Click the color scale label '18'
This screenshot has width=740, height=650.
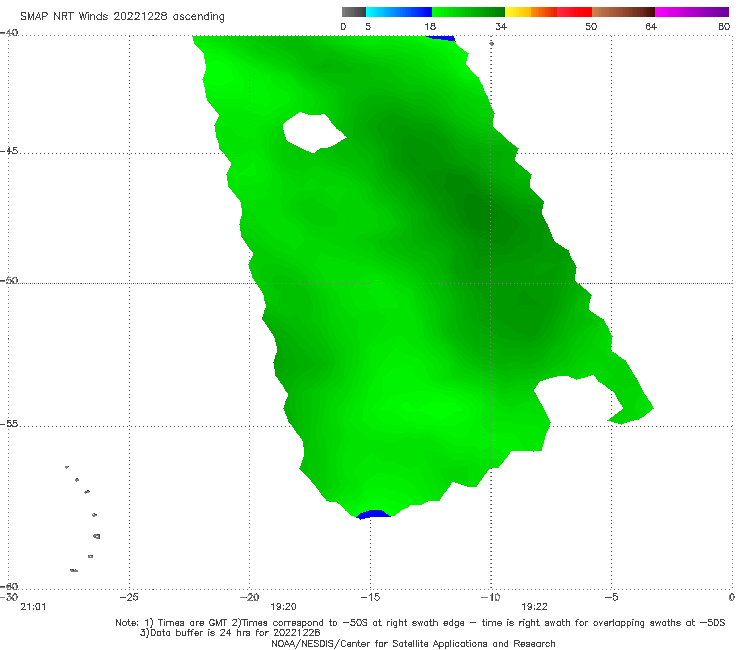430,26
